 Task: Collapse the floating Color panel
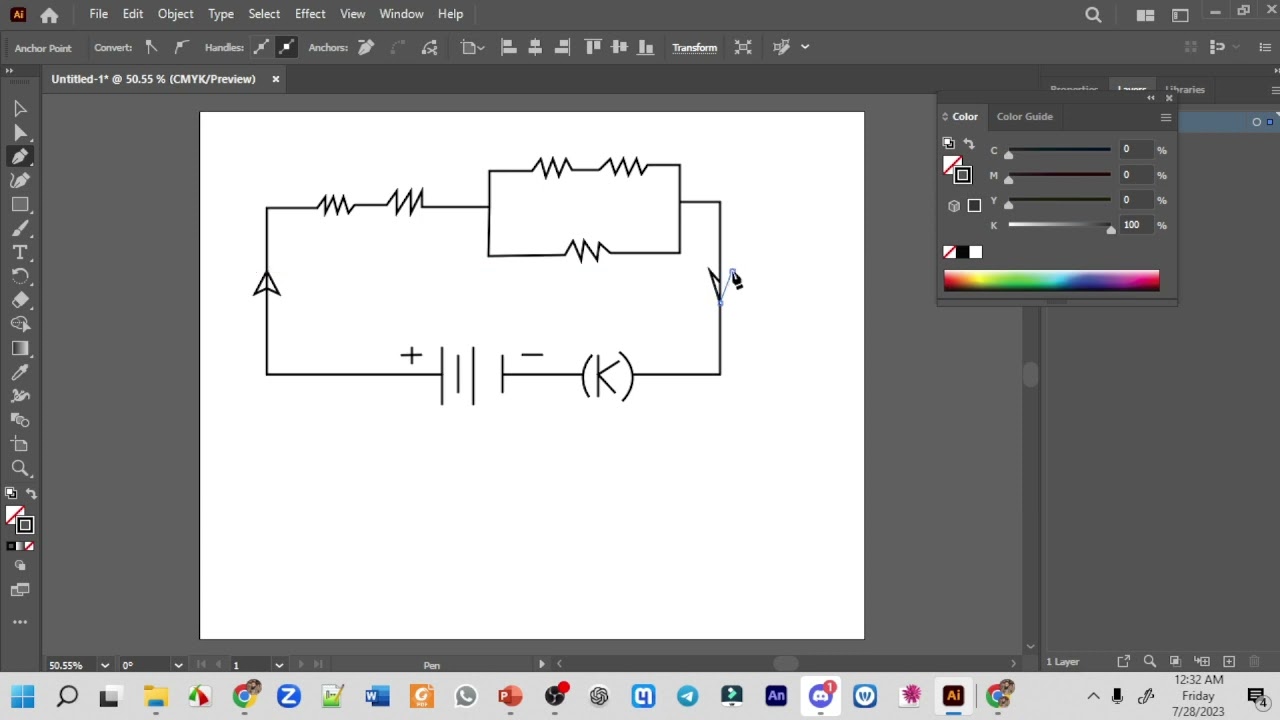coord(1151,98)
